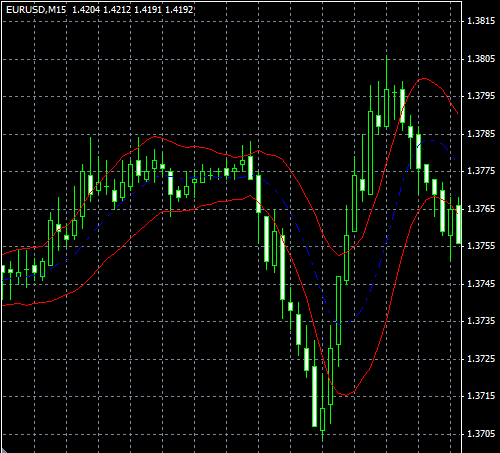Viewport: 500px width, 453px height.
Task: Click the 1.4204 open price in header
Action: tap(86, 10)
